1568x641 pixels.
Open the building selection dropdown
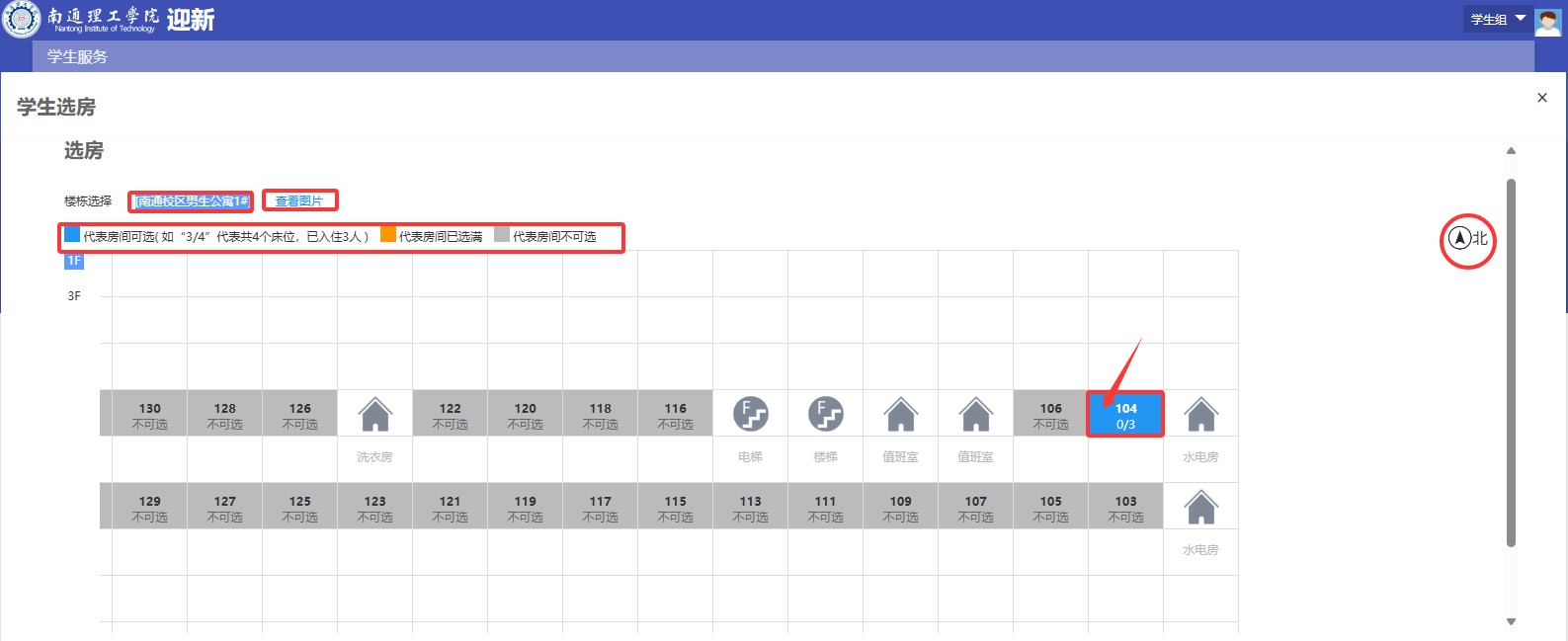tap(192, 201)
